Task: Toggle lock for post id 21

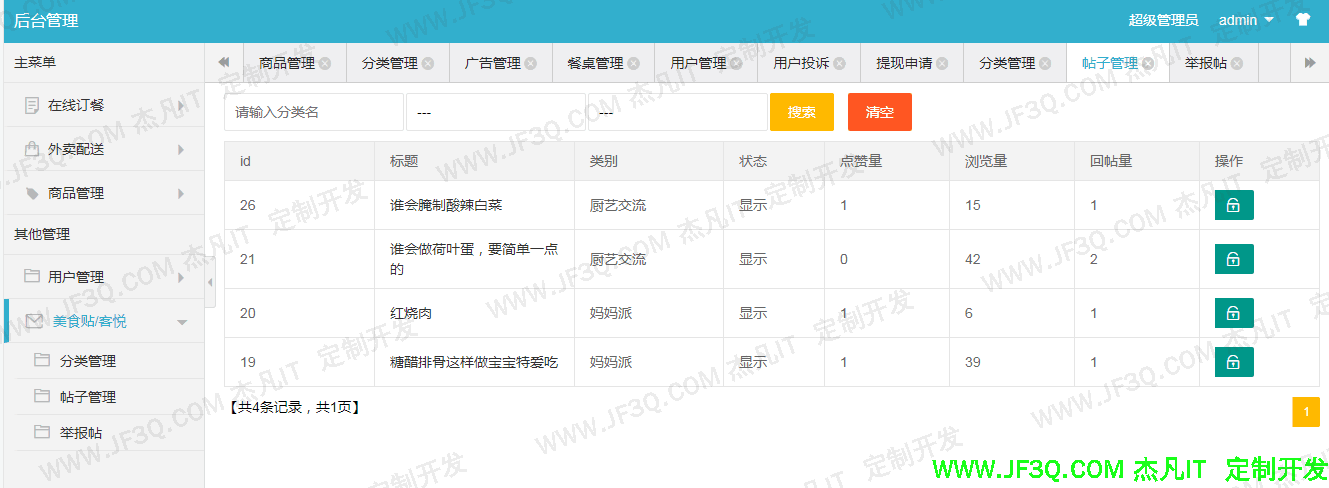Action: coord(1233,259)
